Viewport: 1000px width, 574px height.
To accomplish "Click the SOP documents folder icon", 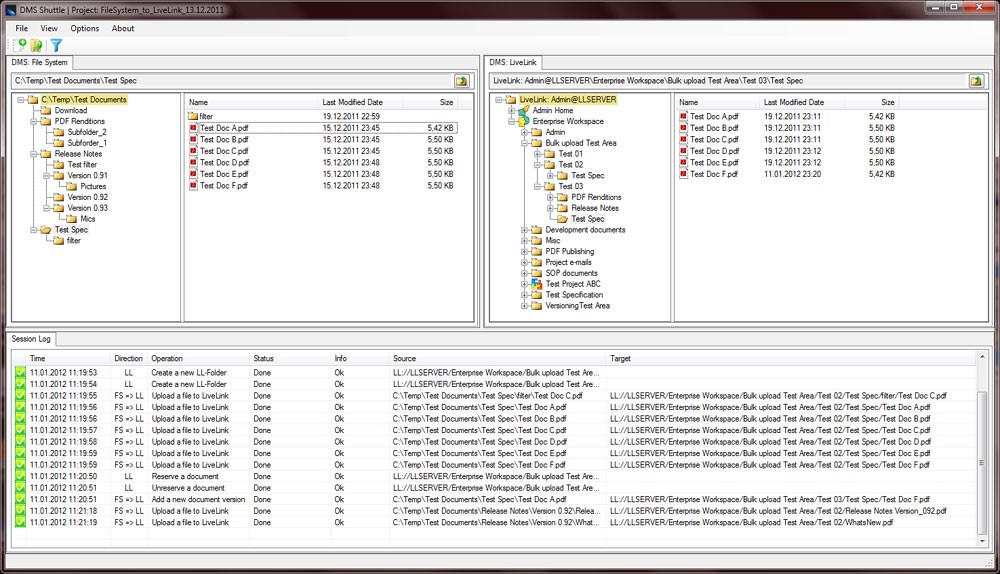I will [x=536, y=273].
